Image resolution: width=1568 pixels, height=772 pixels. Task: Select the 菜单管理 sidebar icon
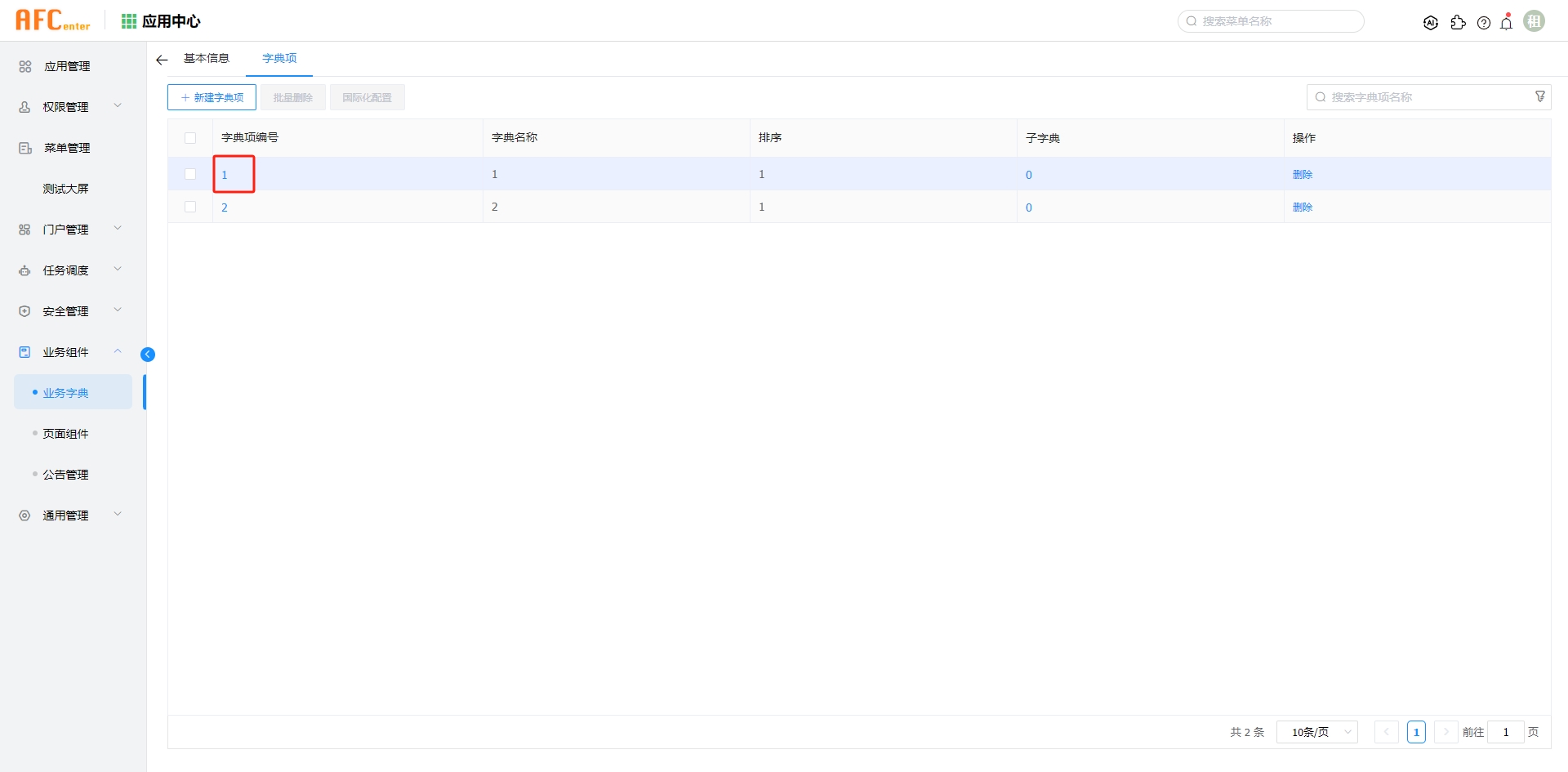point(24,148)
